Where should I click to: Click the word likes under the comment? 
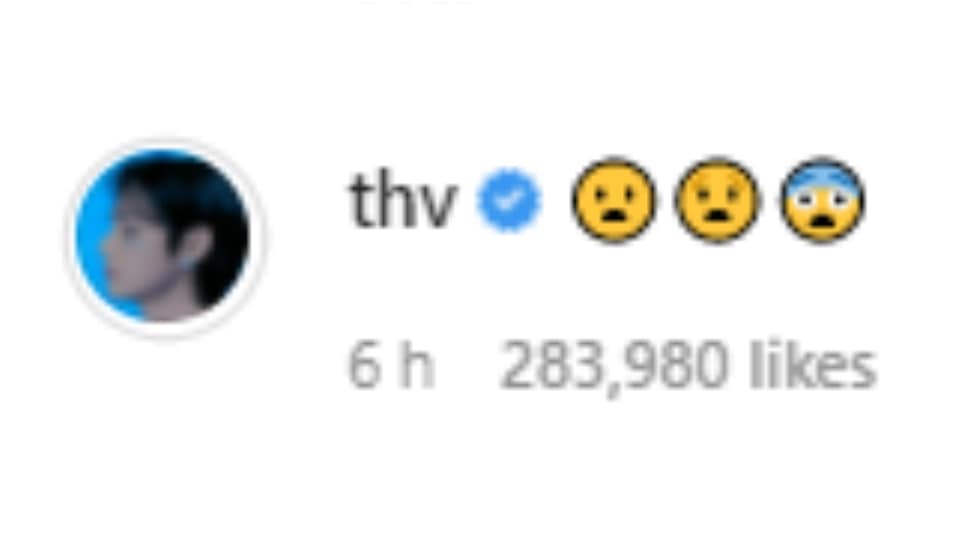814,366
